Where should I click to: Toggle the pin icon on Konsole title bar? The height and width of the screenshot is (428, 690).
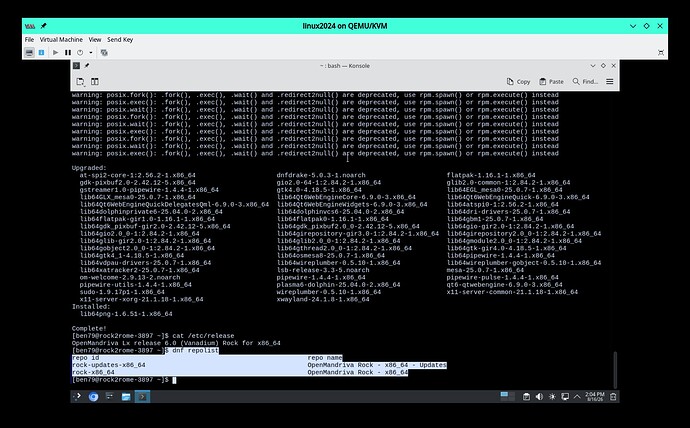coord(87,66)
